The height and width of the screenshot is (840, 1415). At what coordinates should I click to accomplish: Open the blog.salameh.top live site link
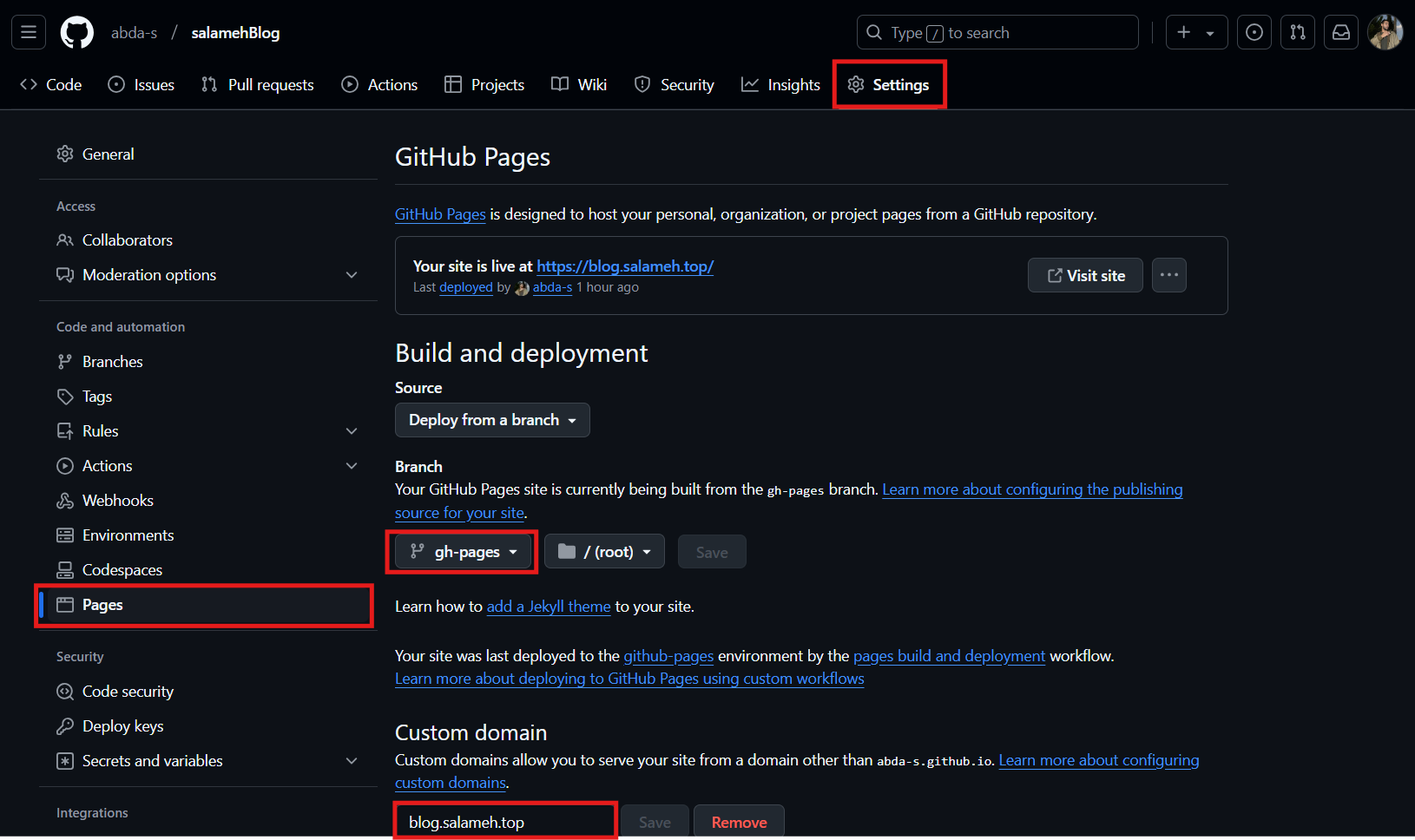click(625, 266)
